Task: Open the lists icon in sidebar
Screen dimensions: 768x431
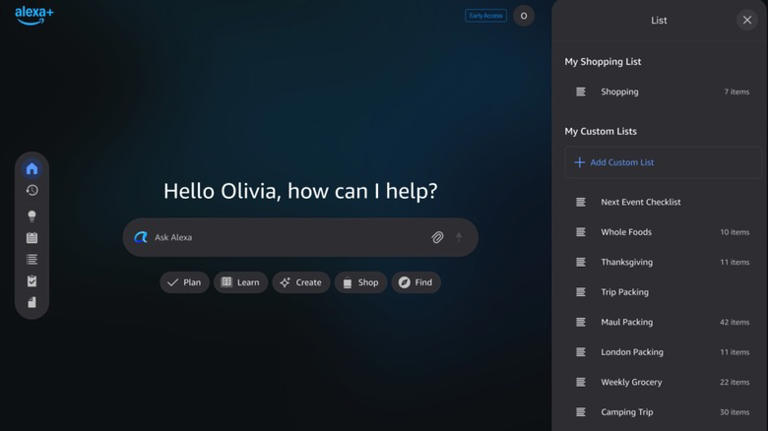Action: click(32, 260)
